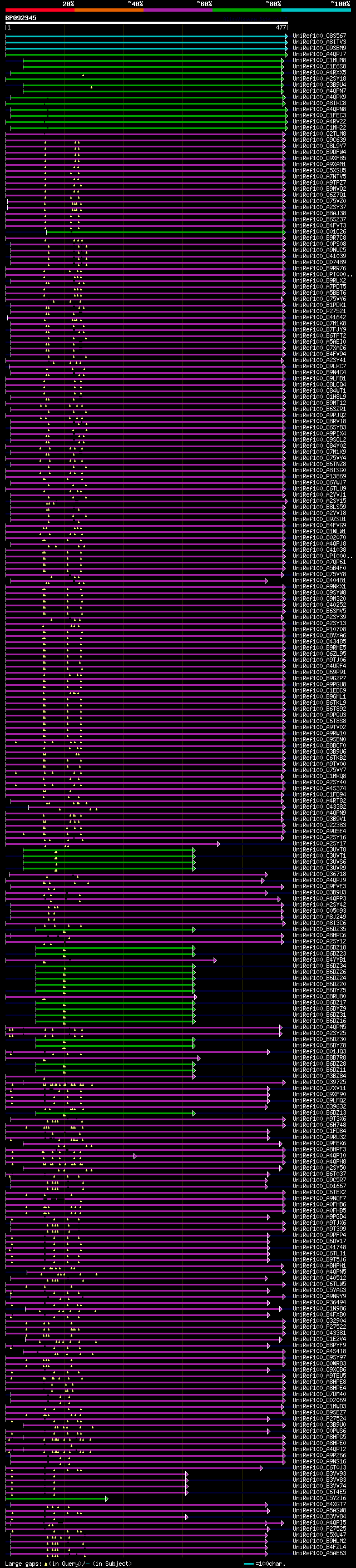
Task: Click the cyan alignment bar for Q8S567
Action: point(147,37)
